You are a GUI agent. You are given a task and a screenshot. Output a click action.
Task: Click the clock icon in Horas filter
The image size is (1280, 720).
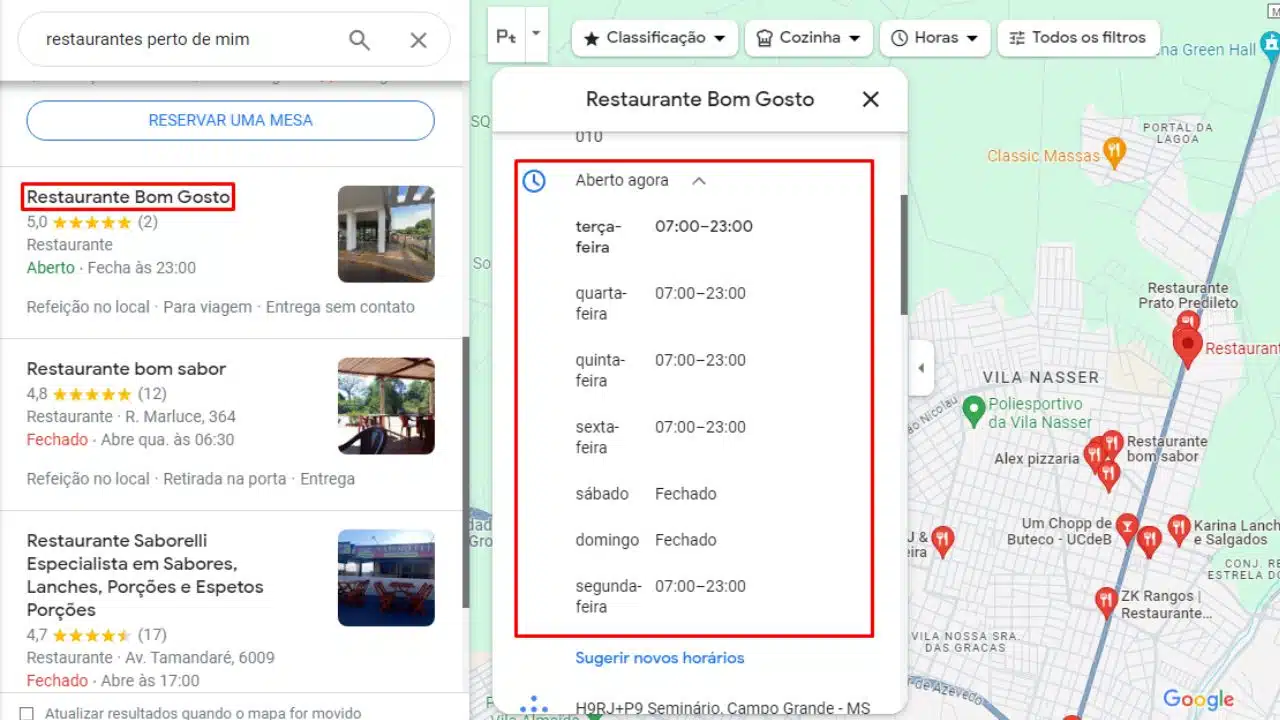pyautogui.click(x=899, y=38)
